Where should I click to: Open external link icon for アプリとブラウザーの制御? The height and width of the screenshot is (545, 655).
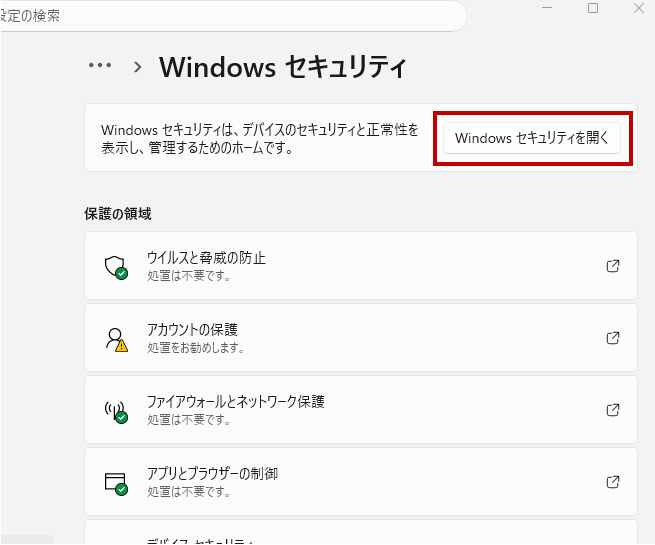[x=613, y=482]
